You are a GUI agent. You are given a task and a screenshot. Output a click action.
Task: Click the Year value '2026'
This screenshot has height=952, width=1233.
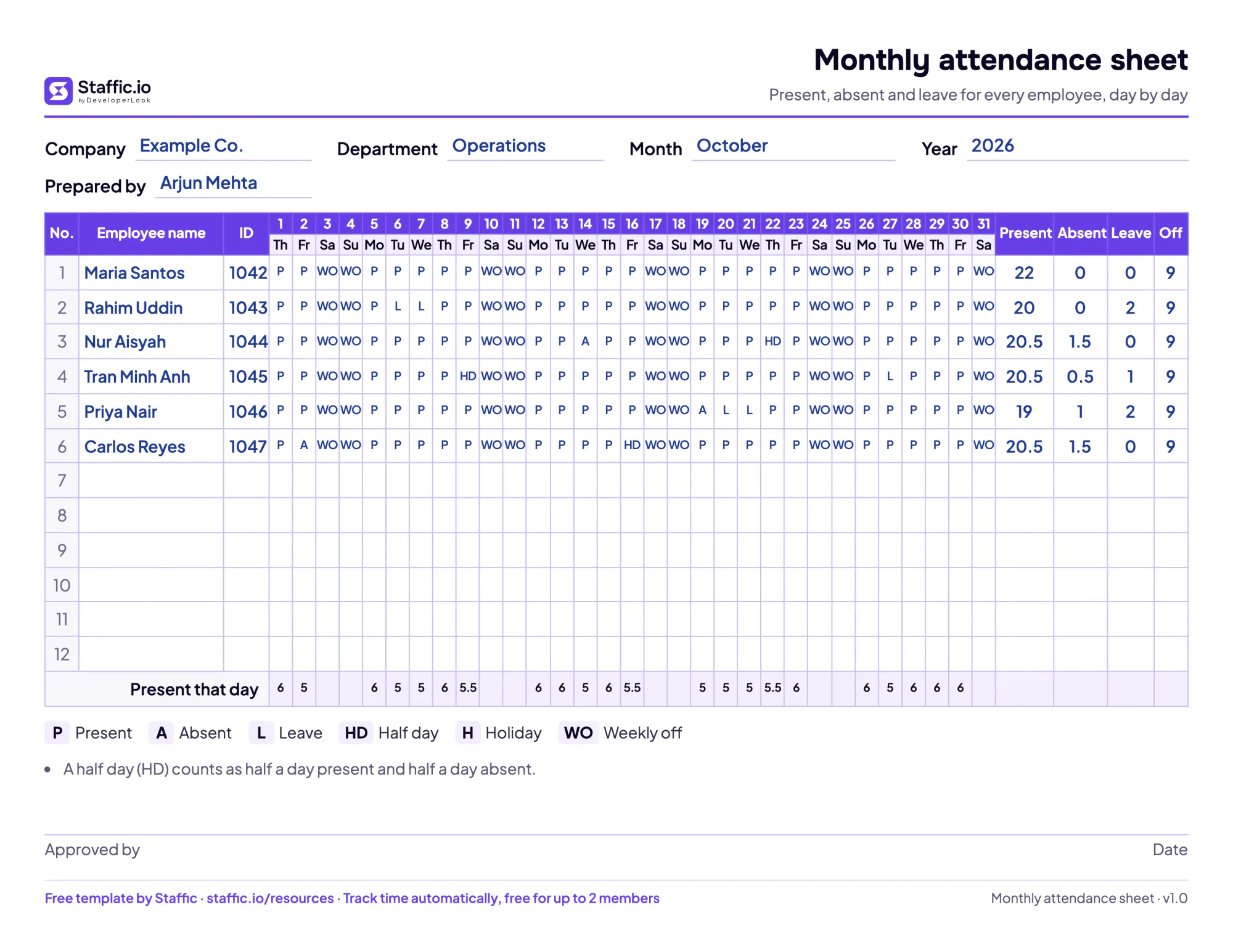click(993, 146)
